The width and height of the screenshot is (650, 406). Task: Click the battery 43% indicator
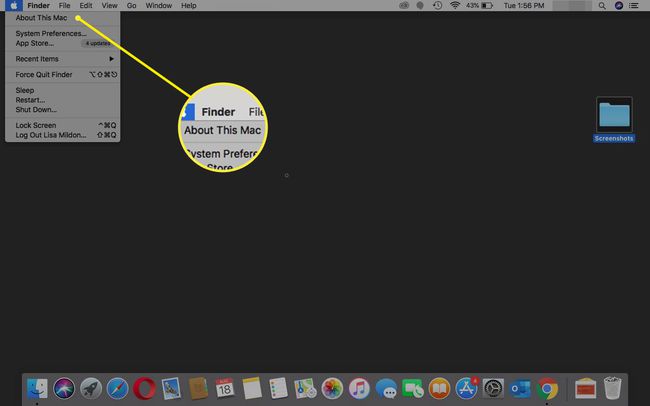tap(479, 5)
